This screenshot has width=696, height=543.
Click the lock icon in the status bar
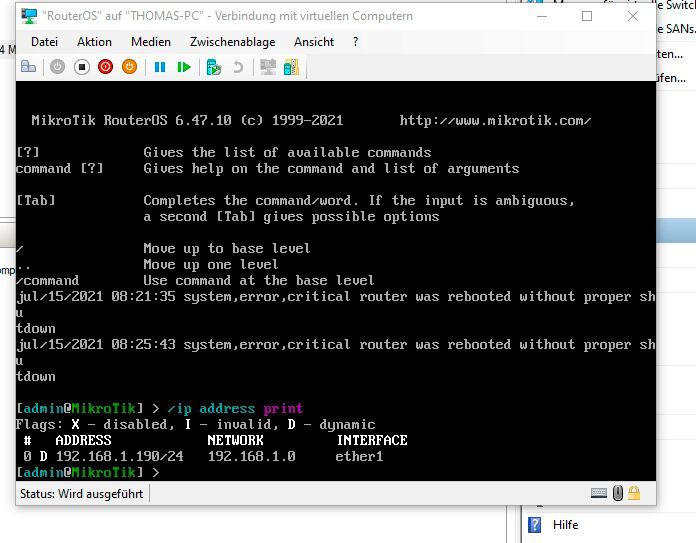pyautogui.click(x=634, y=493)
